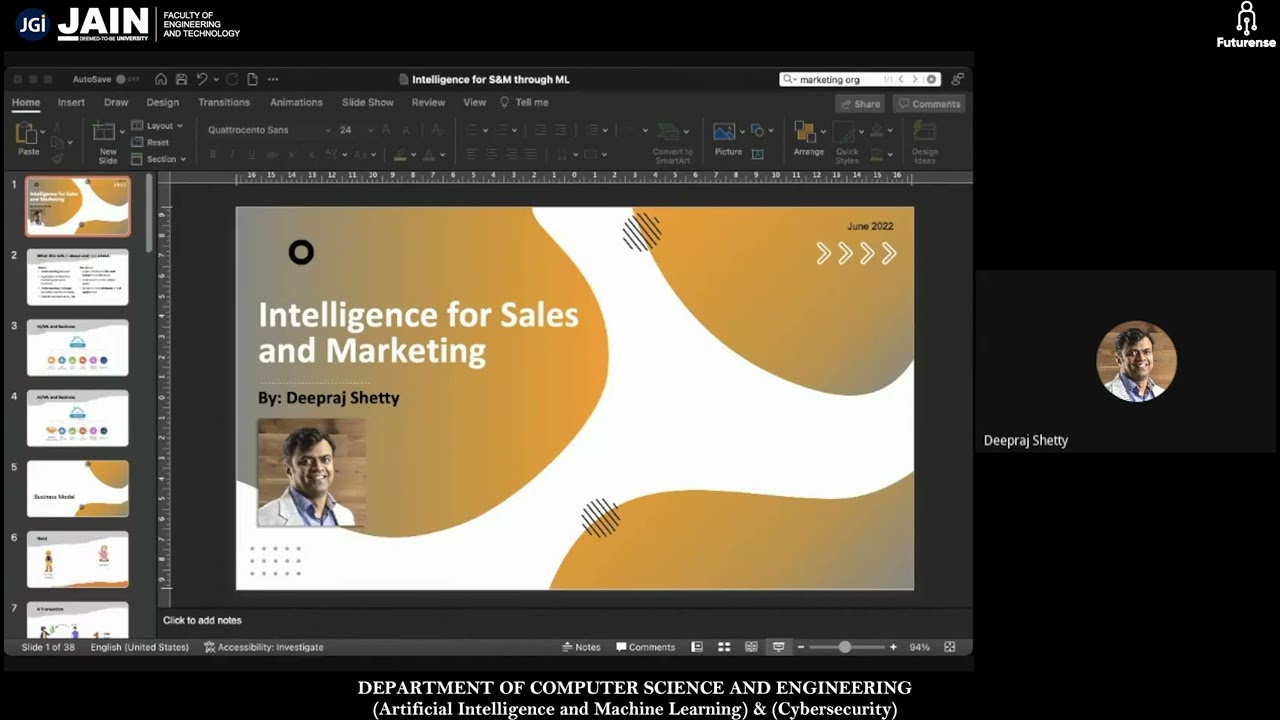Image resolution: width=1280 pixels, height=720 pixels.
Task: Toggle Bold formatting
Action: pos(212,154)
